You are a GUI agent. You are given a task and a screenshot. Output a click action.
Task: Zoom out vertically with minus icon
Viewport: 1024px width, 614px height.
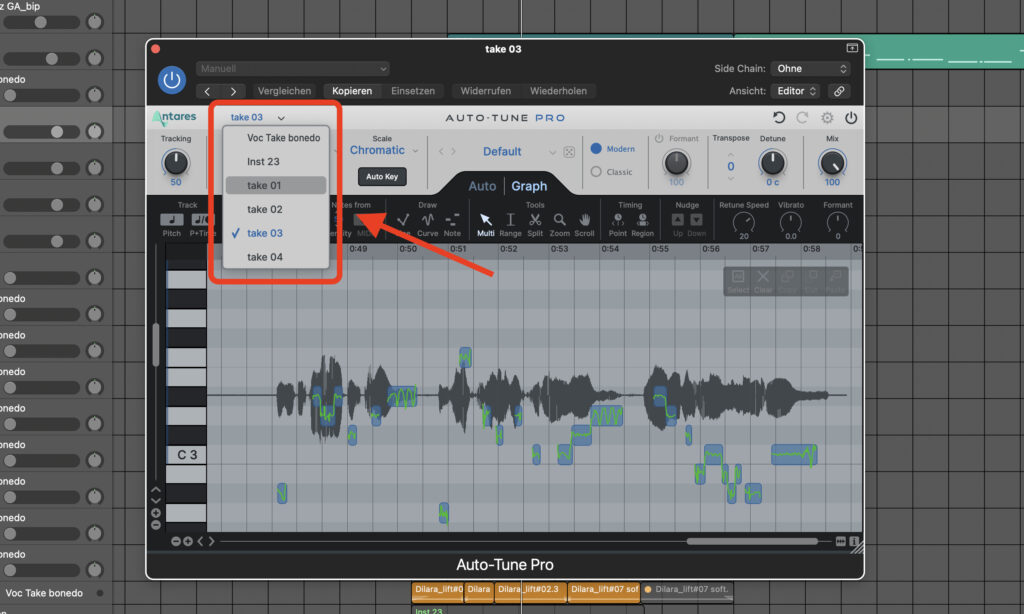click(155, 525)
